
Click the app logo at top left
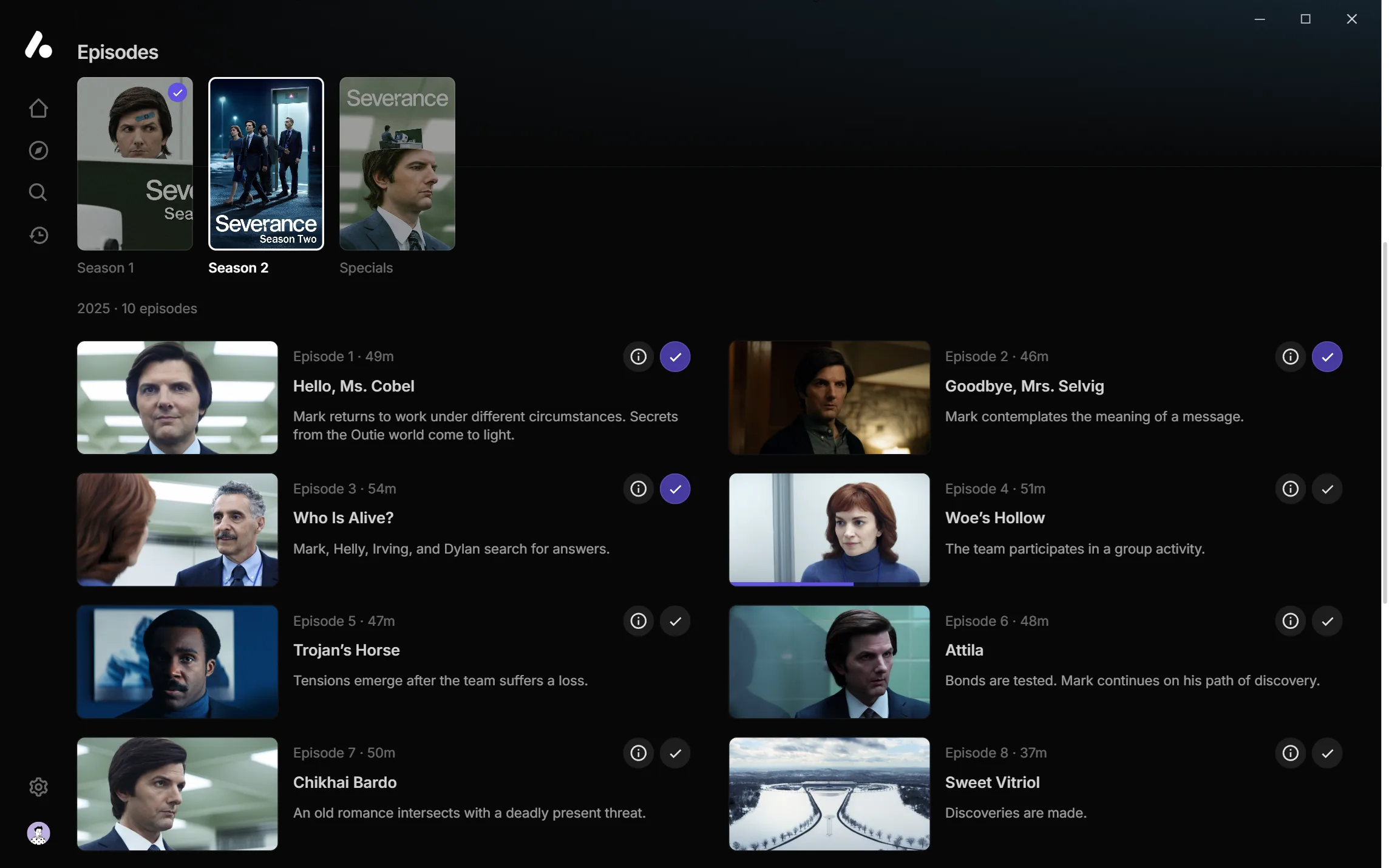[38, 45]
